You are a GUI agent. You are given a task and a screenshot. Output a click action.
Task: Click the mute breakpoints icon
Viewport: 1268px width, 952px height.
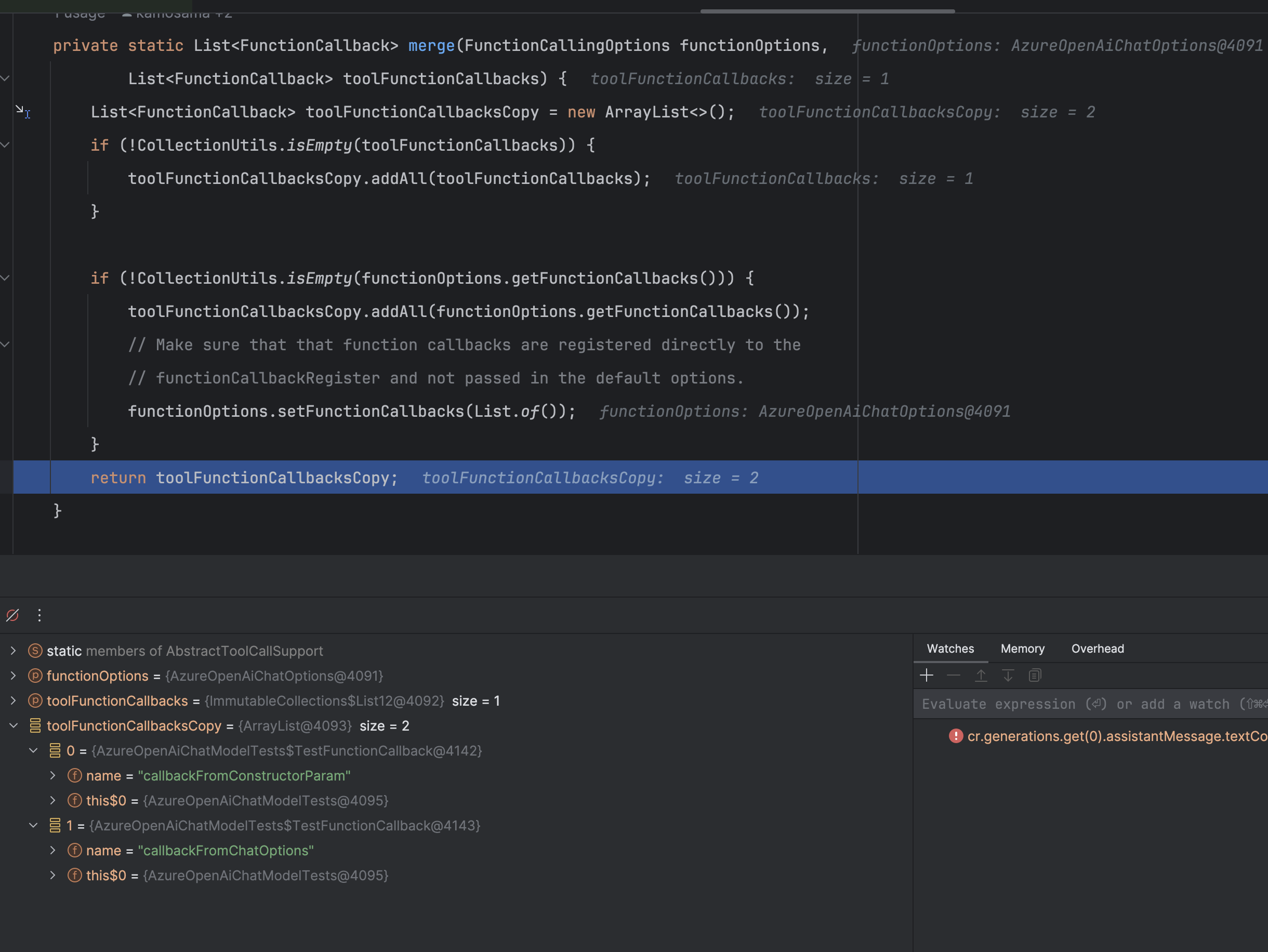point(12,615)
